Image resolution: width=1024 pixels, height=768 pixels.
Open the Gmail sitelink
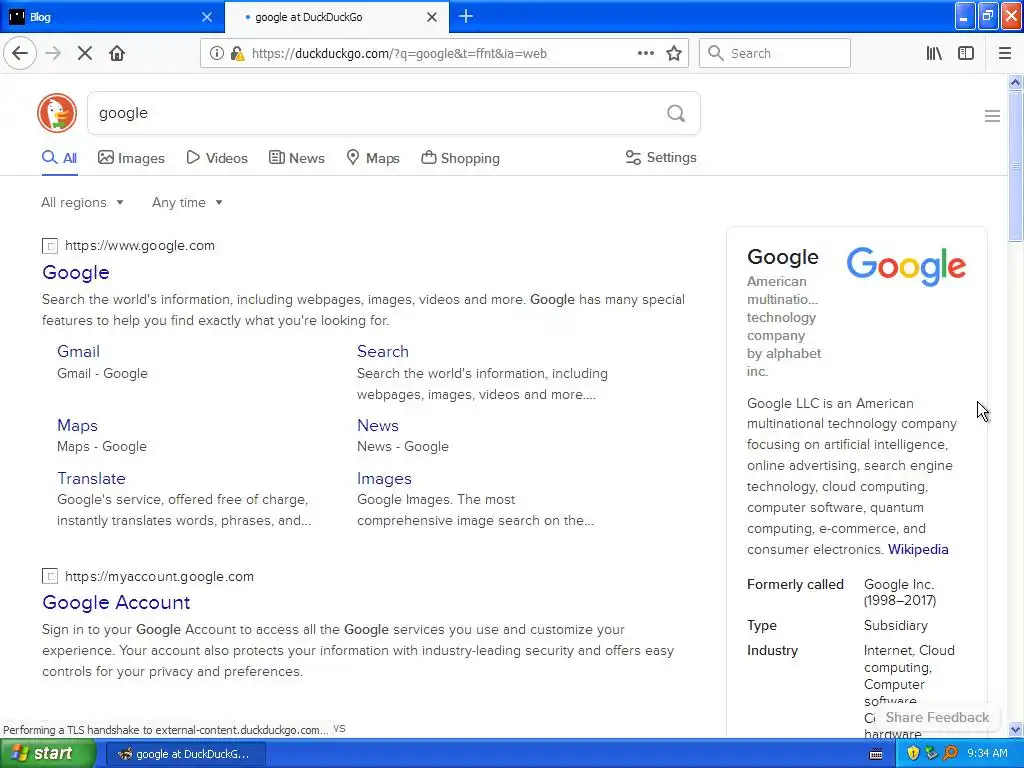(x=78, y=351)
